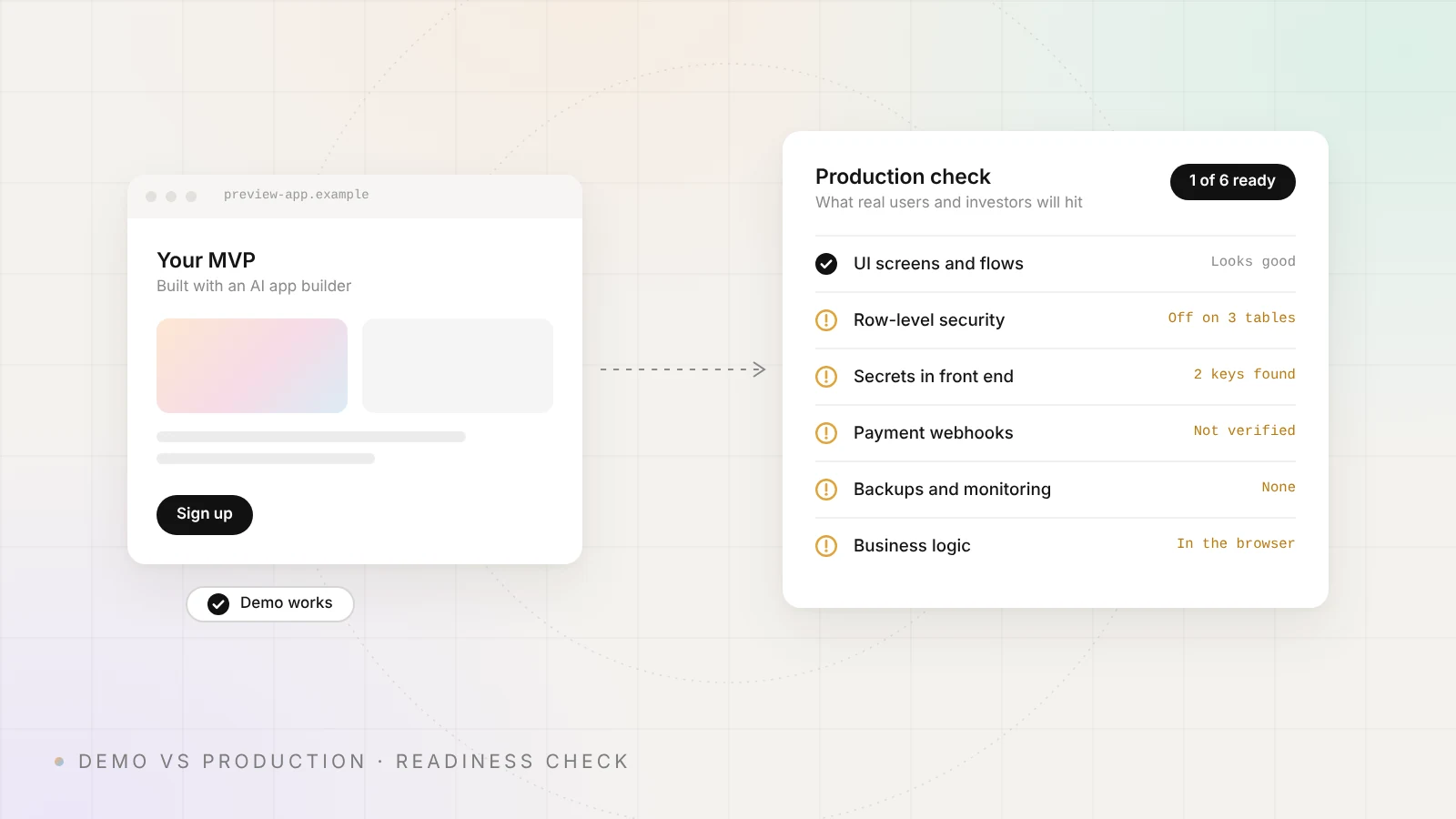Image resolution: width=1456 pixels, height=819 pixels.
Task: Click the Secrets in front end label
Action: (x=934, y=377)
